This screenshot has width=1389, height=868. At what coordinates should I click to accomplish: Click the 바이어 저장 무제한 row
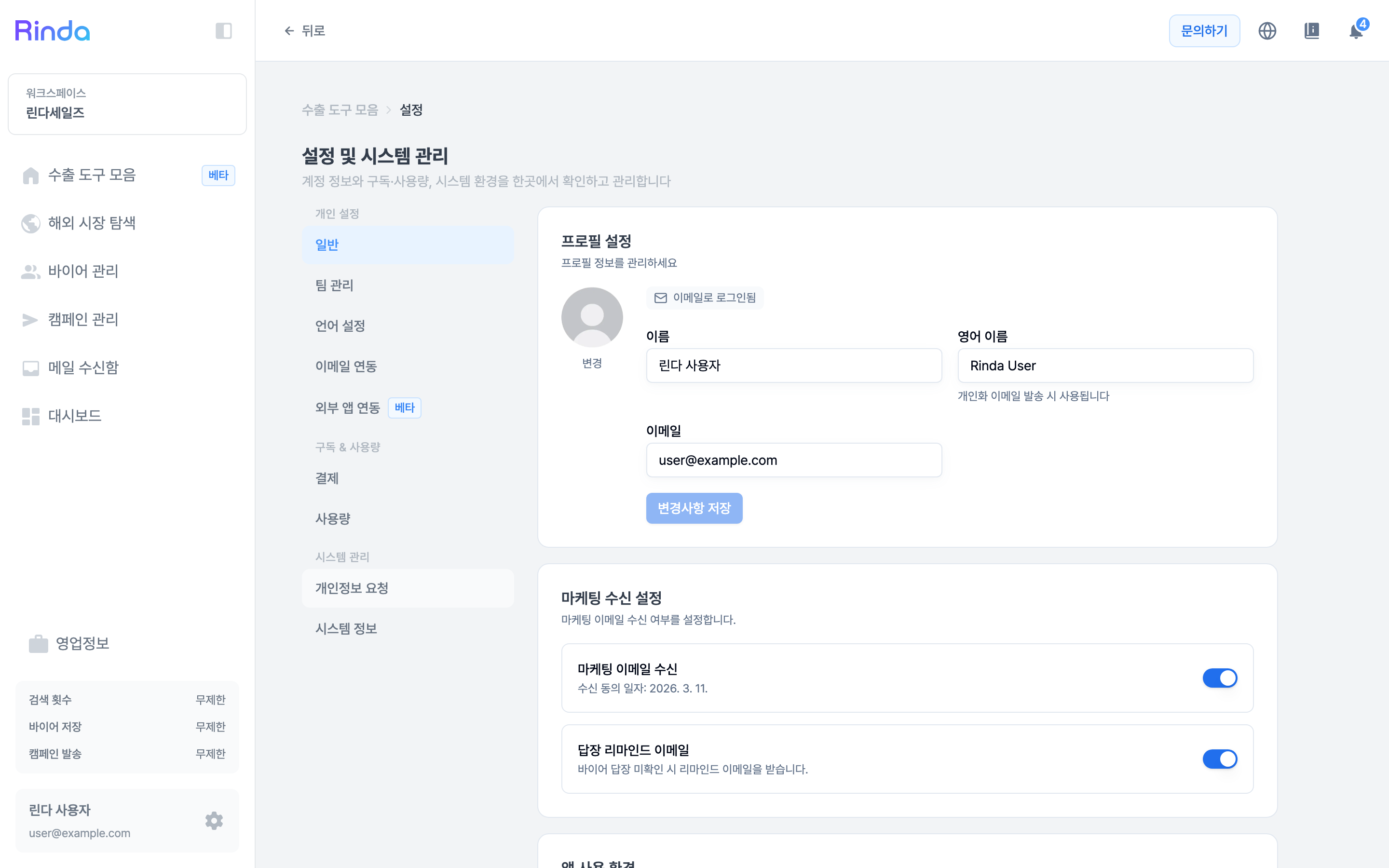click(x=127, y=727)
